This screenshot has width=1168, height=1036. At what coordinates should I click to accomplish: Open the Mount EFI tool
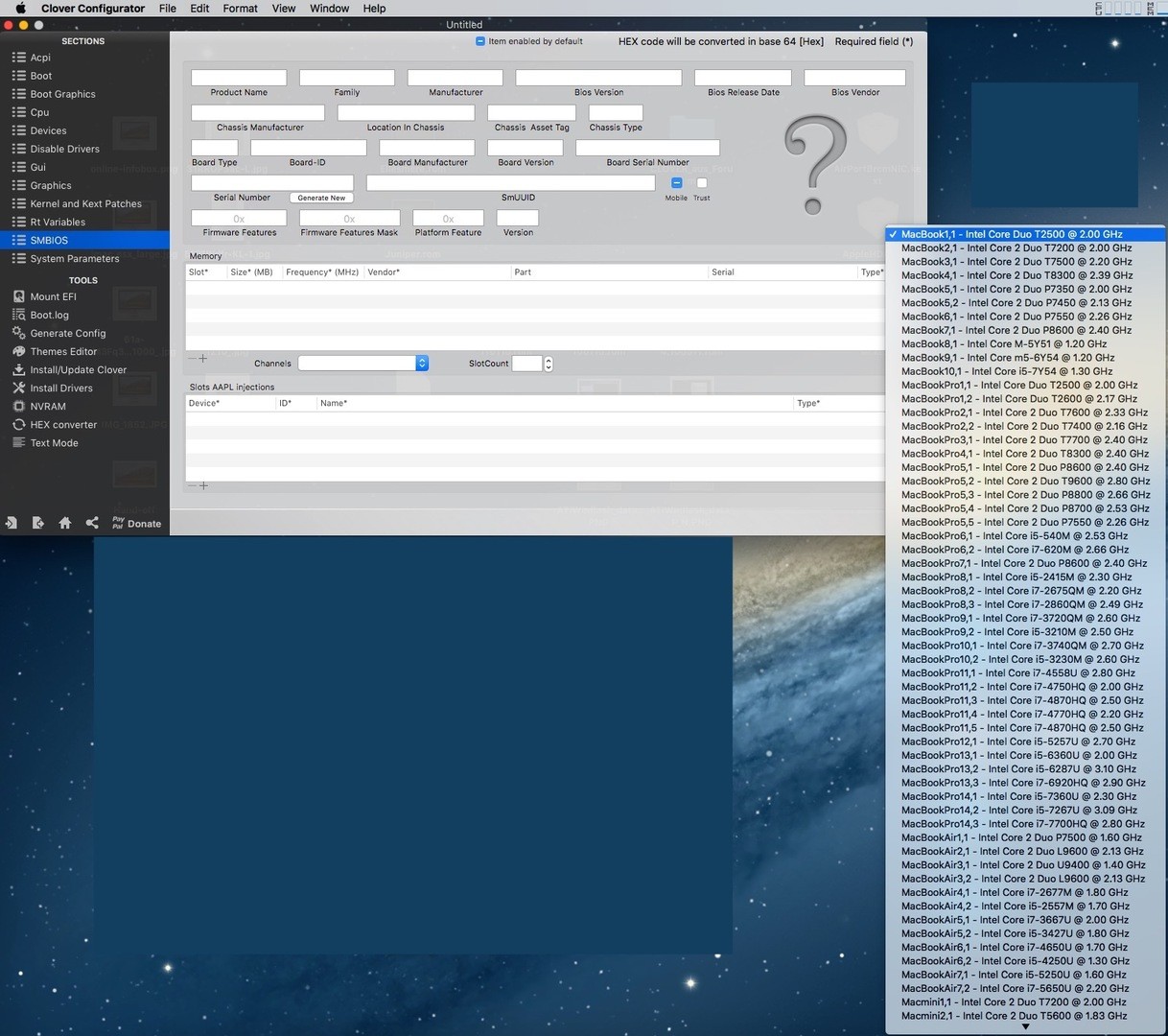pyautogui.click(x=53, y=296)
